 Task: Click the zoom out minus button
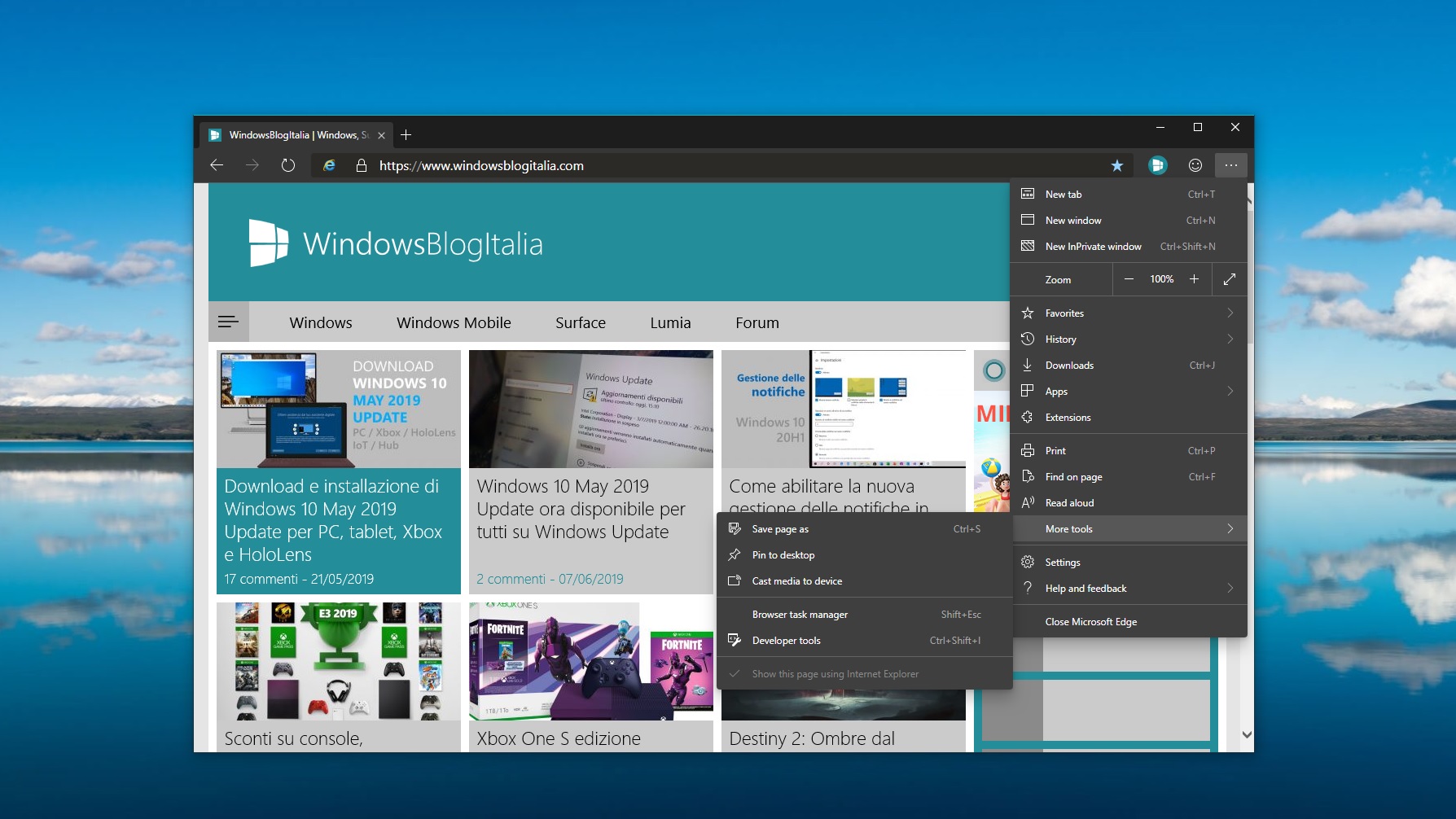click(x=1129, y=279)
